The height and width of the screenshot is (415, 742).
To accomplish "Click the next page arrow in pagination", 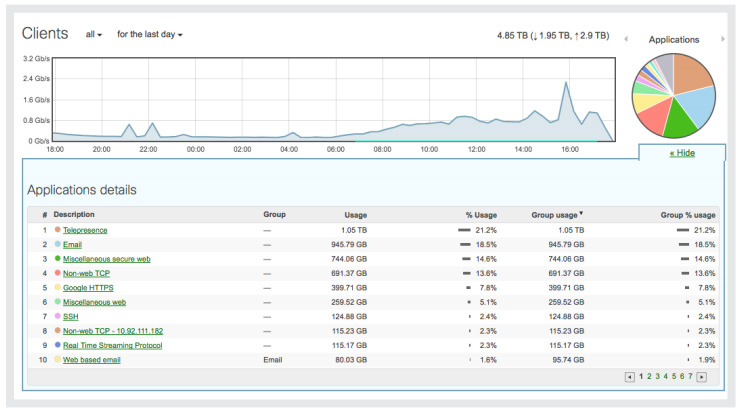I will coord(702,377).
